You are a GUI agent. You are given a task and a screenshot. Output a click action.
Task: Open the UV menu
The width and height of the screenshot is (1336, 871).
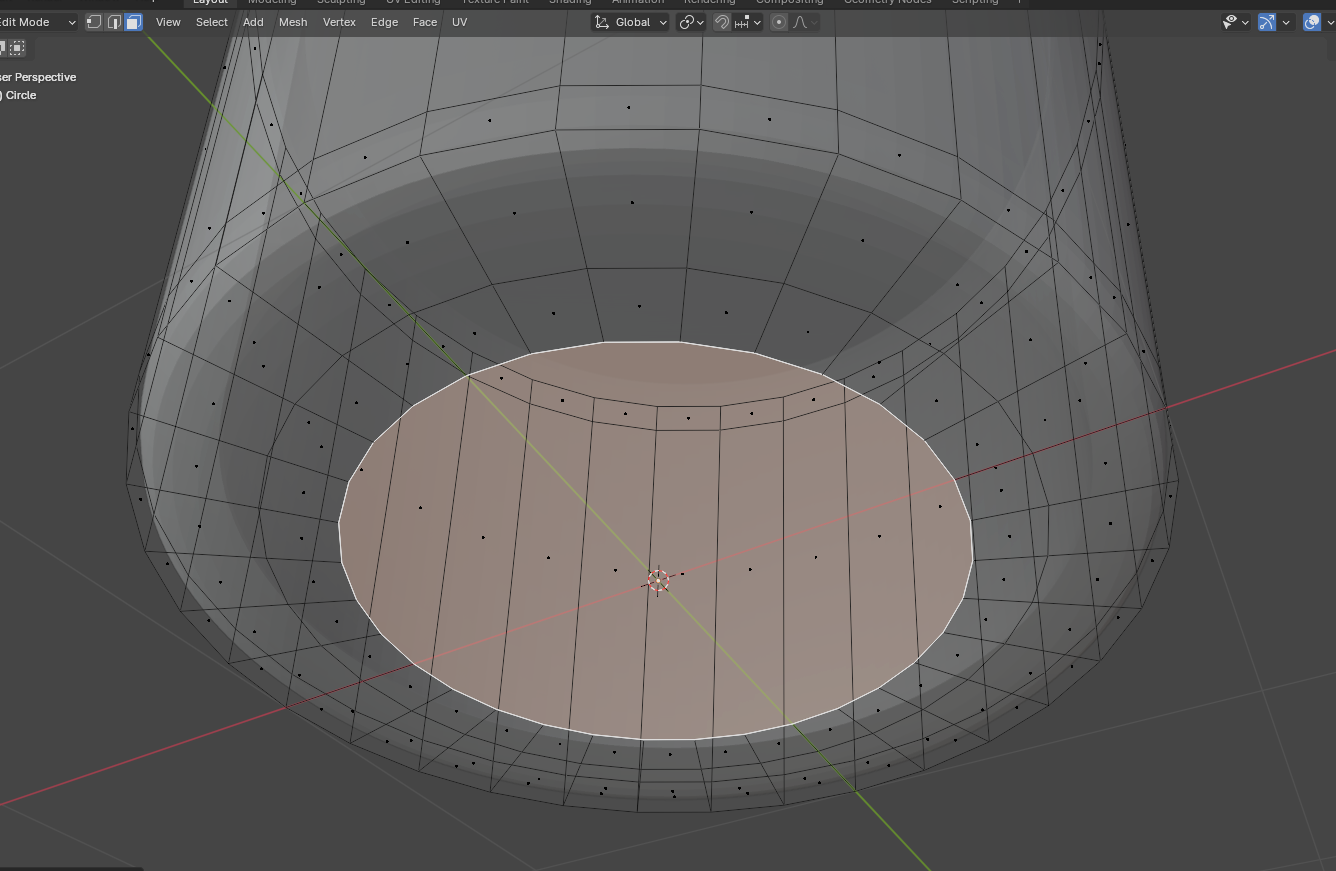tap(459, 22)
